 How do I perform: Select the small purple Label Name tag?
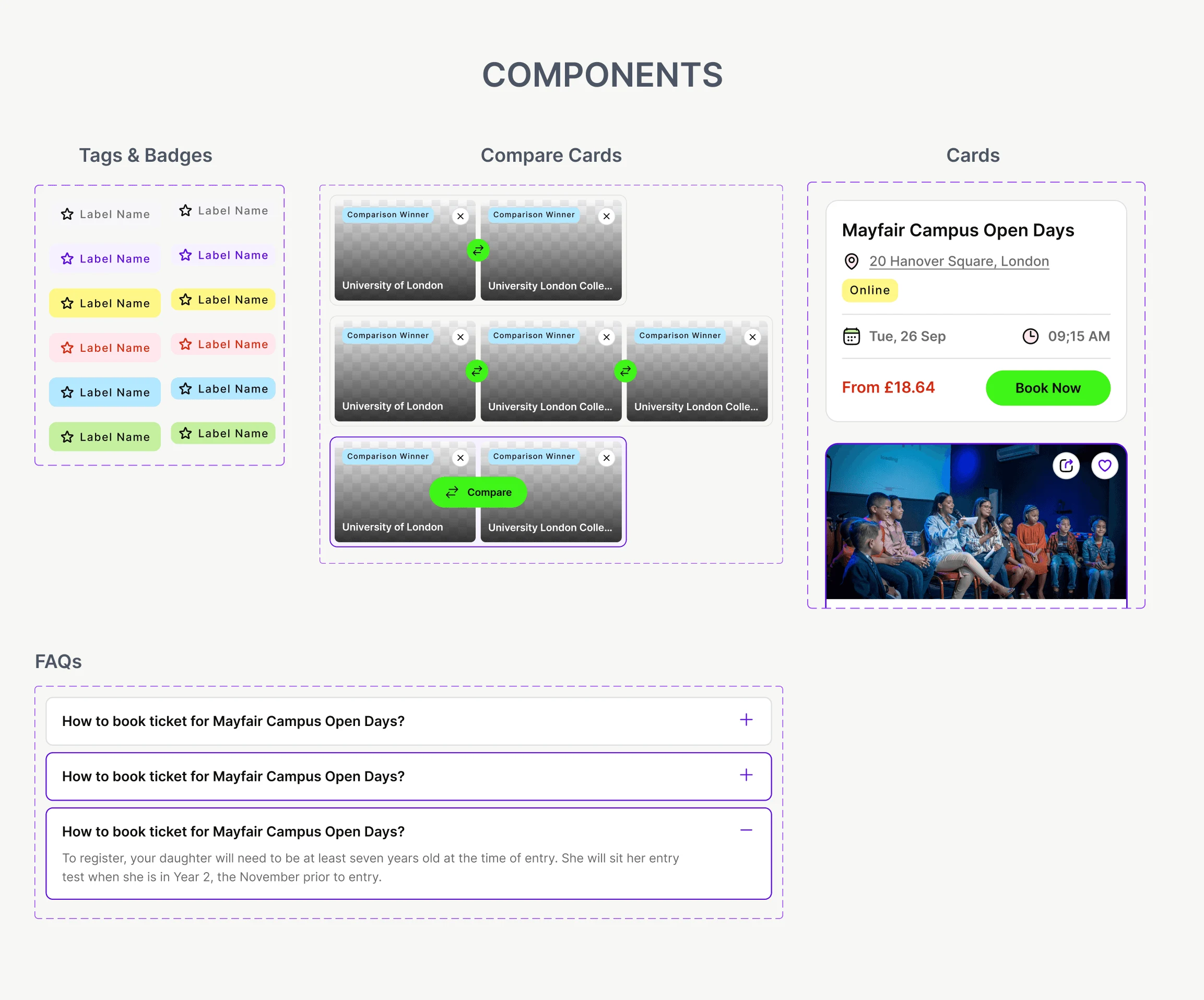pos(223,255)
